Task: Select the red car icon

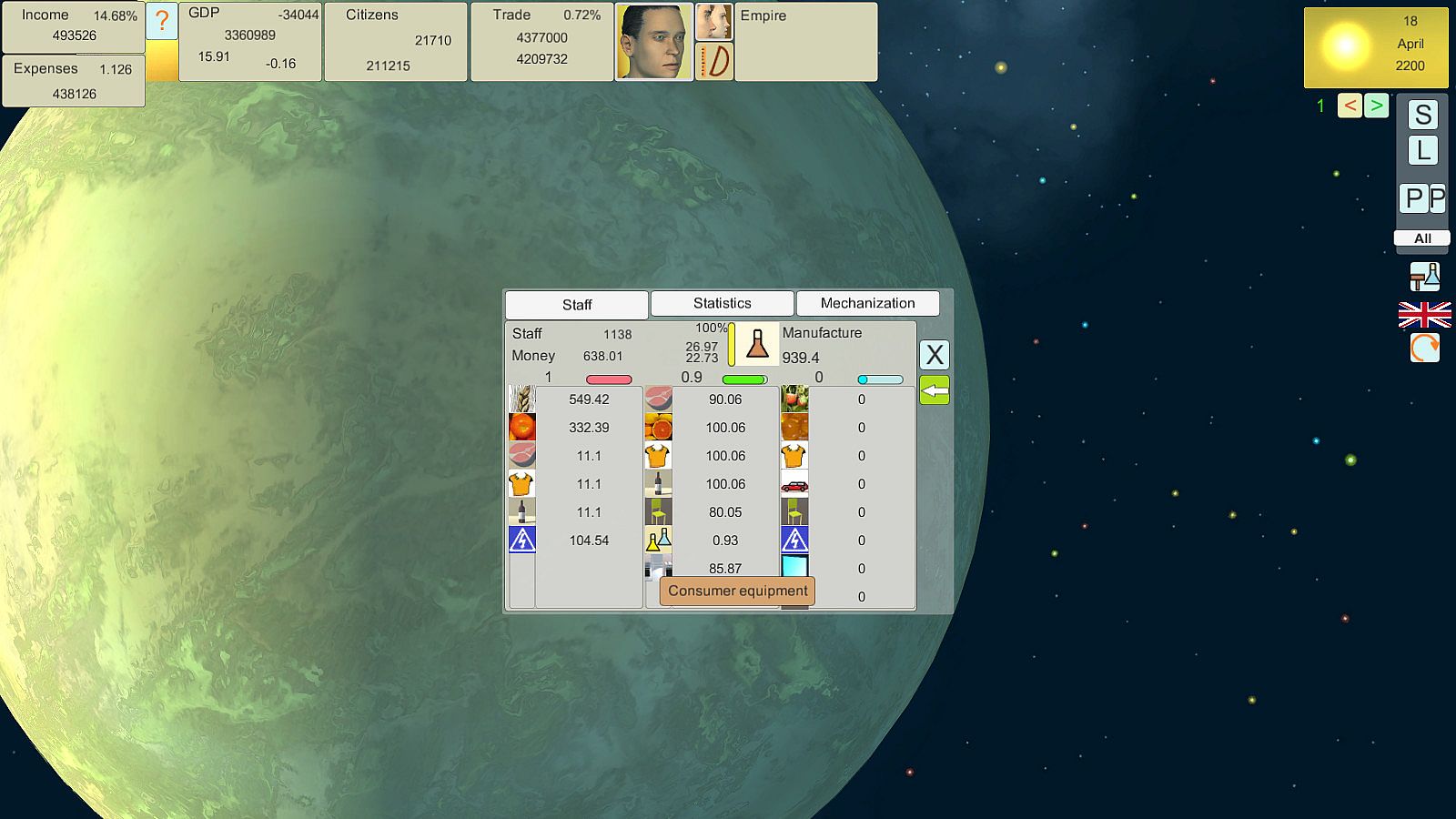Action: click(x=794, y=484)
